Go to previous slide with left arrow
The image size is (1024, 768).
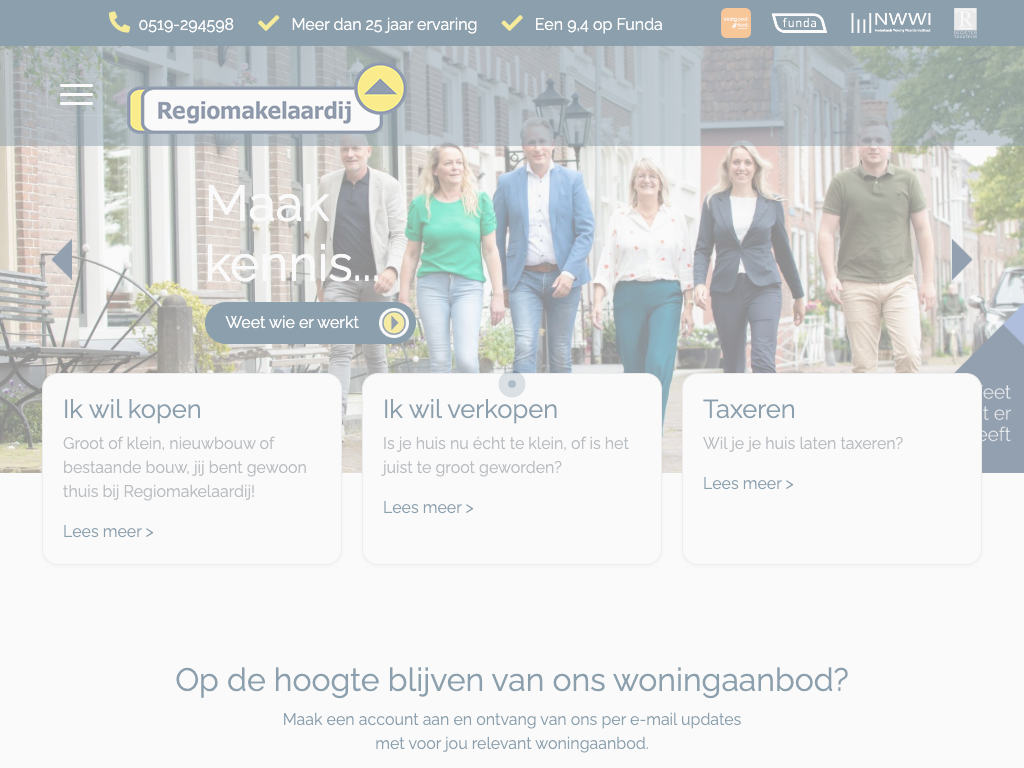coord(63,259)
